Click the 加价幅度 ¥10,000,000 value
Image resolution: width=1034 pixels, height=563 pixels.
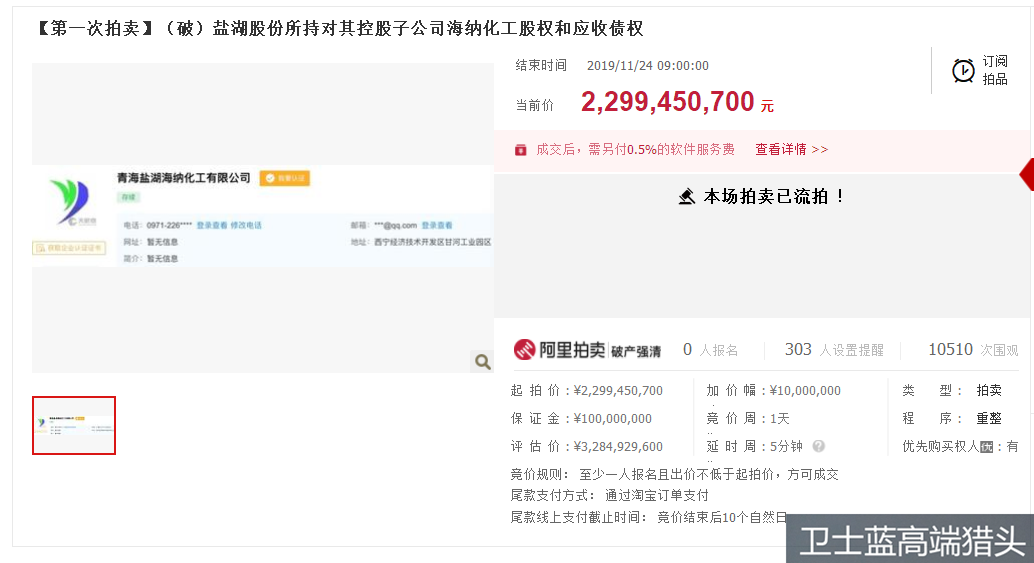tap(805, 391)
